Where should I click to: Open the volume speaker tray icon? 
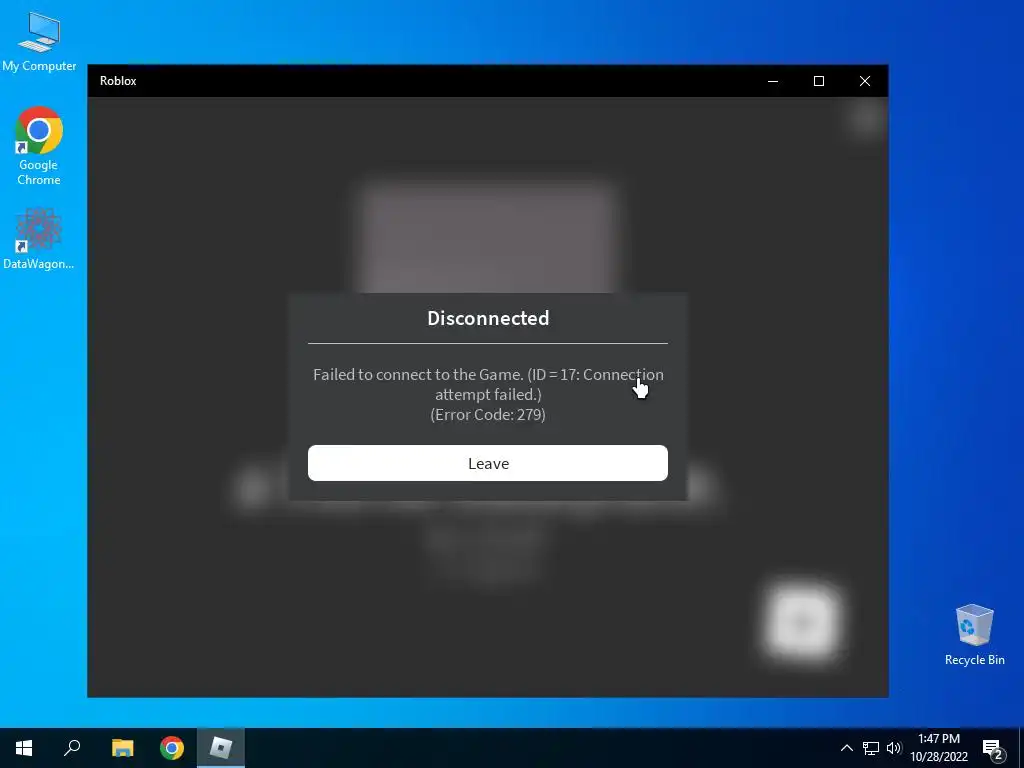(x=894, y=748)
